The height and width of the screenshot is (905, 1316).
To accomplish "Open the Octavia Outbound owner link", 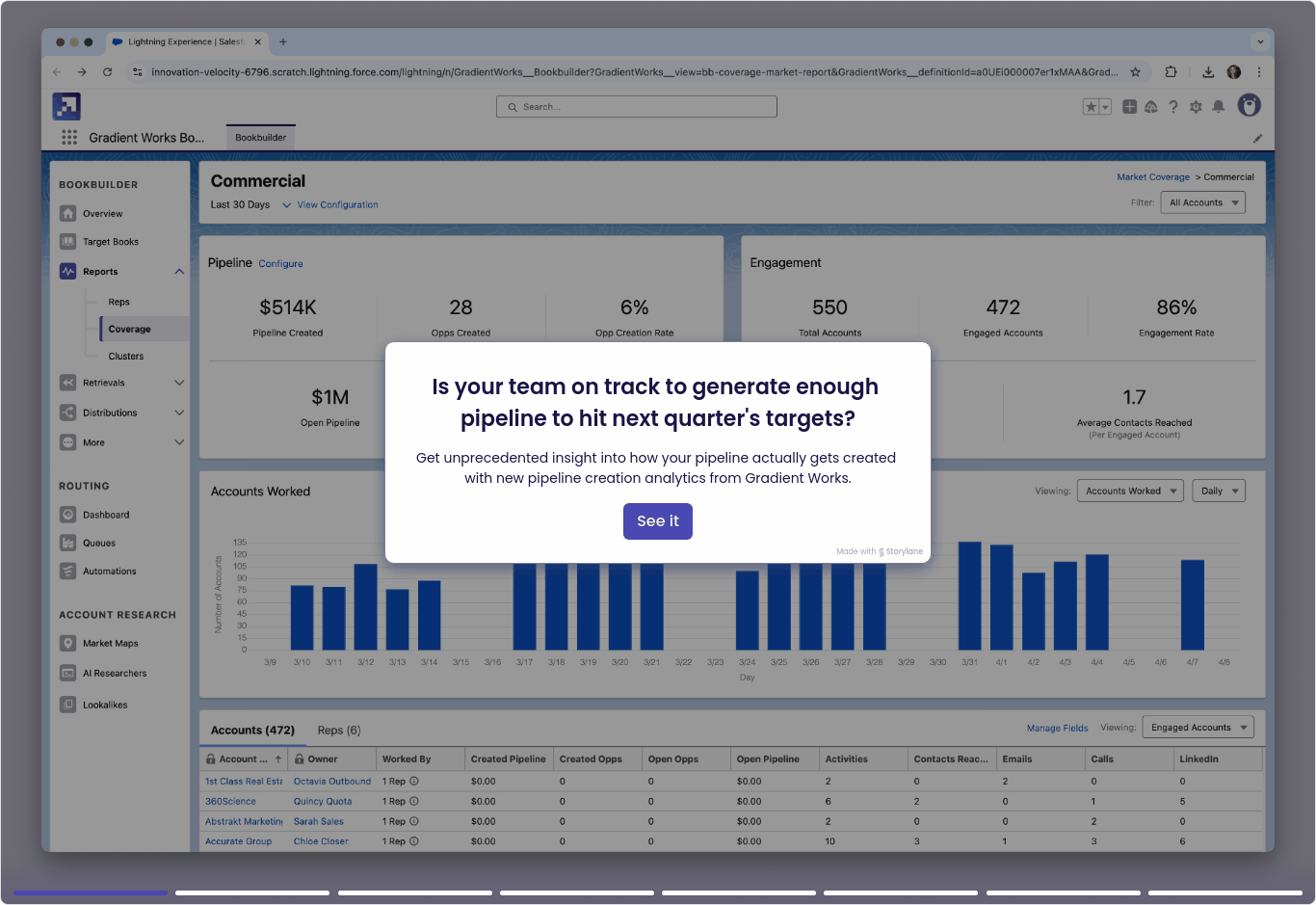I will (332, 782).
